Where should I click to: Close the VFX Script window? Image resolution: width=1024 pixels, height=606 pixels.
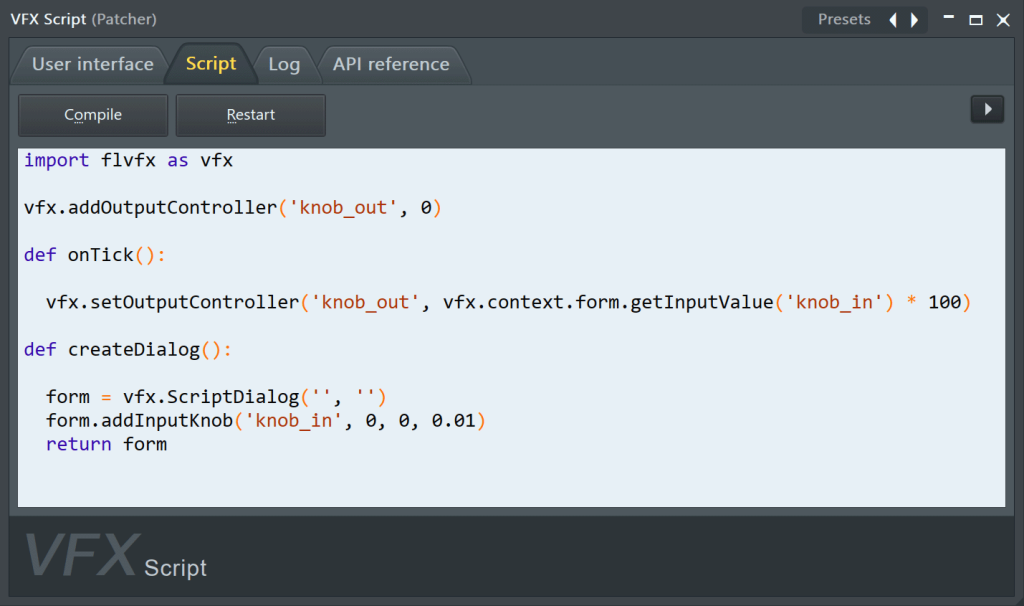[x=1003, y=20]
